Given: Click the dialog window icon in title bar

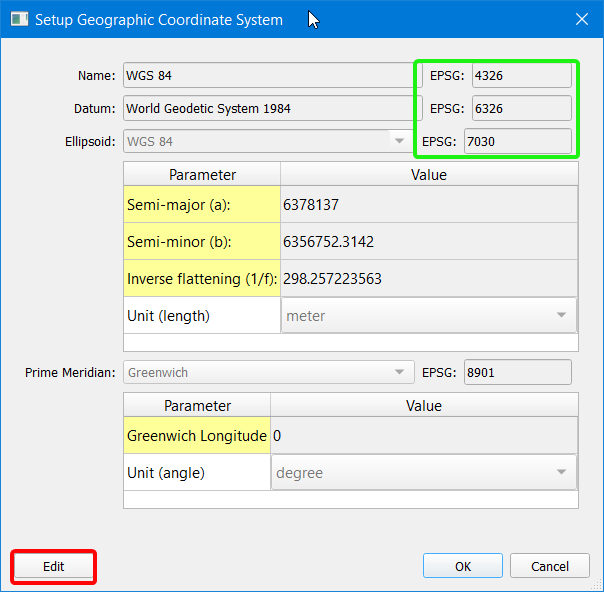Looking at the screenshot, I should pyautogui.click(x=20, y=20).
